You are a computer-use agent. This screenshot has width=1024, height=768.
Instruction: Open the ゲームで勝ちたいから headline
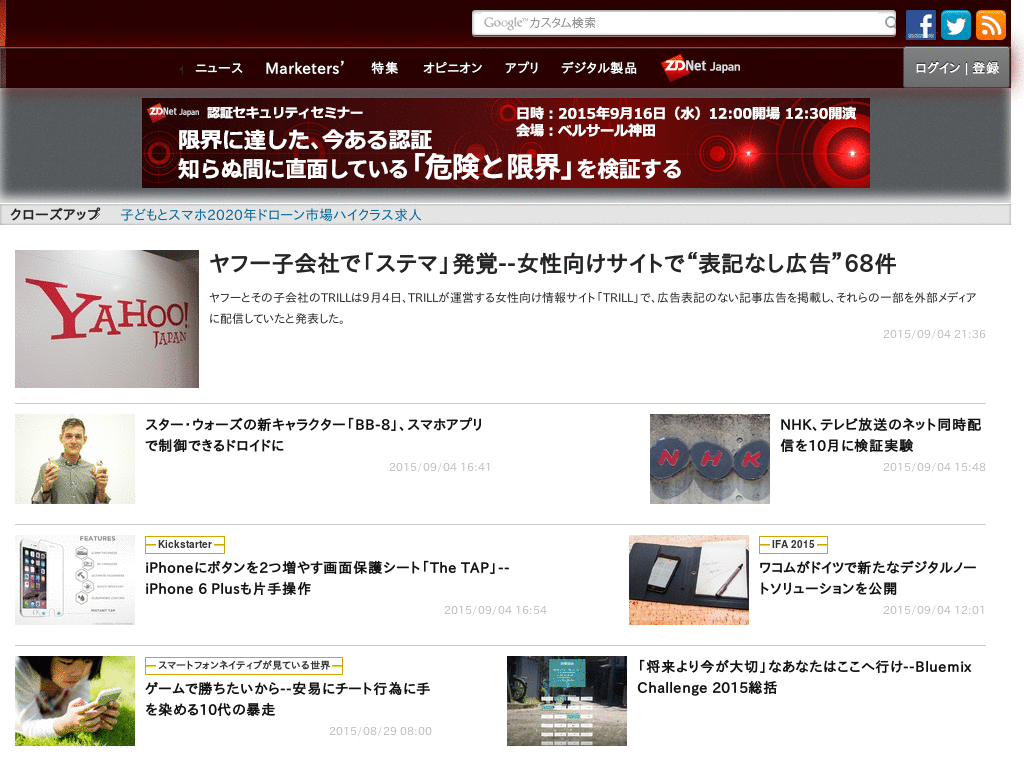(x=287, y=699)
